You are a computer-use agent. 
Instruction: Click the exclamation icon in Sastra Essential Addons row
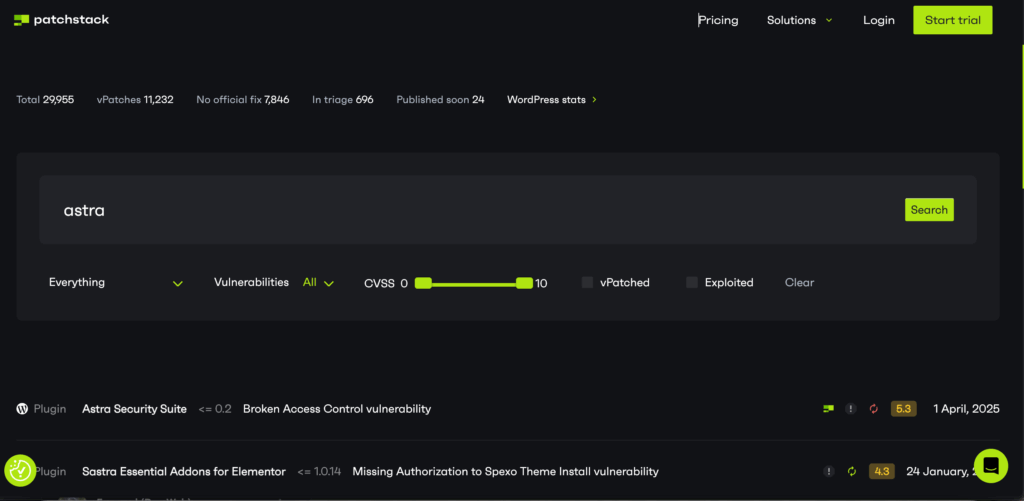click(829, 471)
